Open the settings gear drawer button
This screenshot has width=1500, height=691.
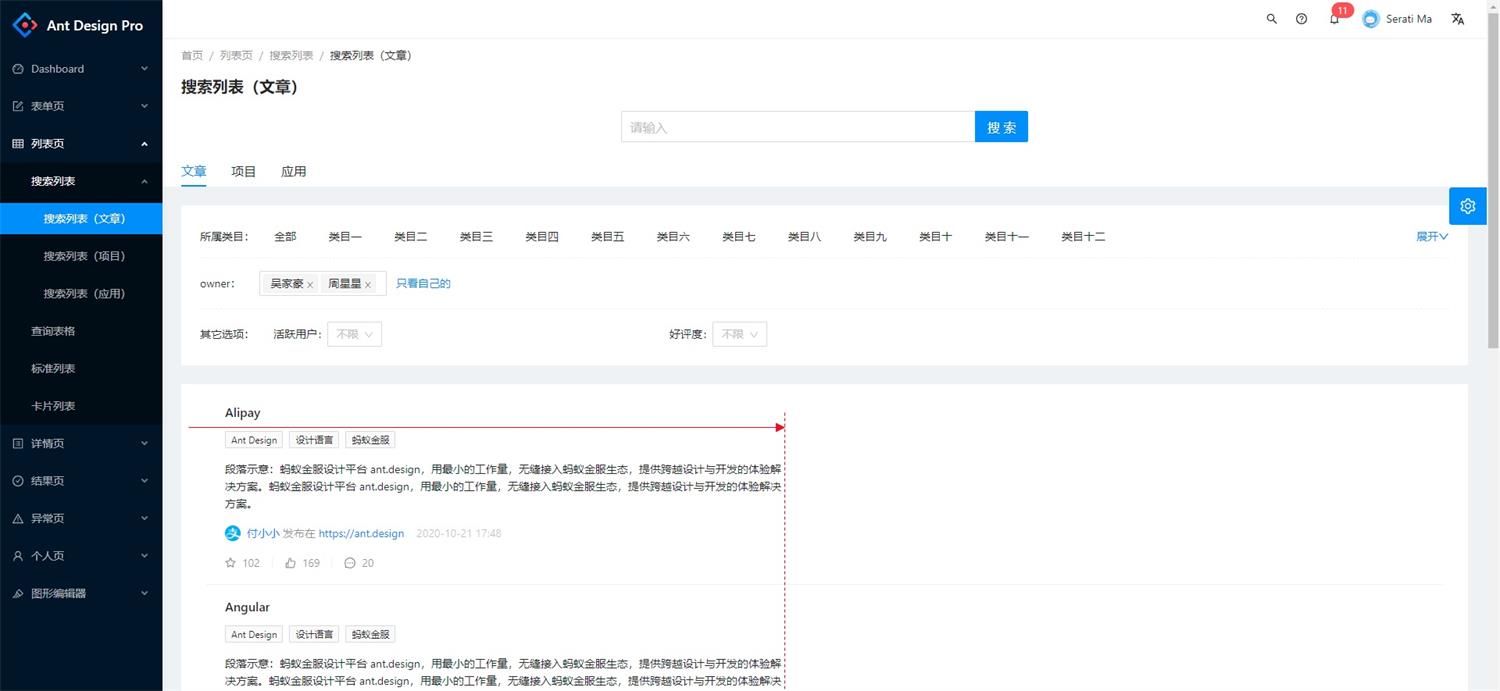coord(1468,206)
